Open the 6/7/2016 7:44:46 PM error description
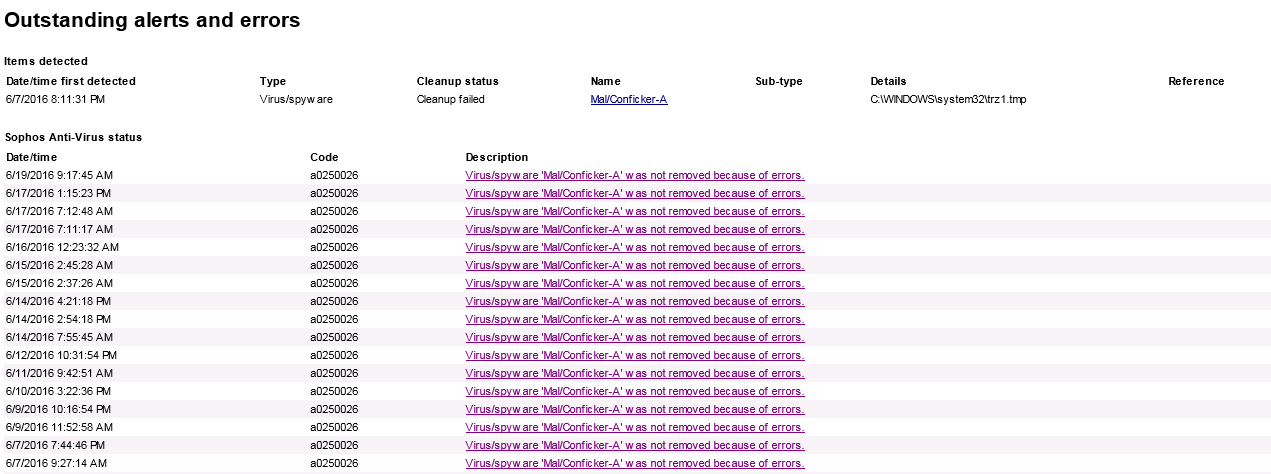 coord(635,445)
